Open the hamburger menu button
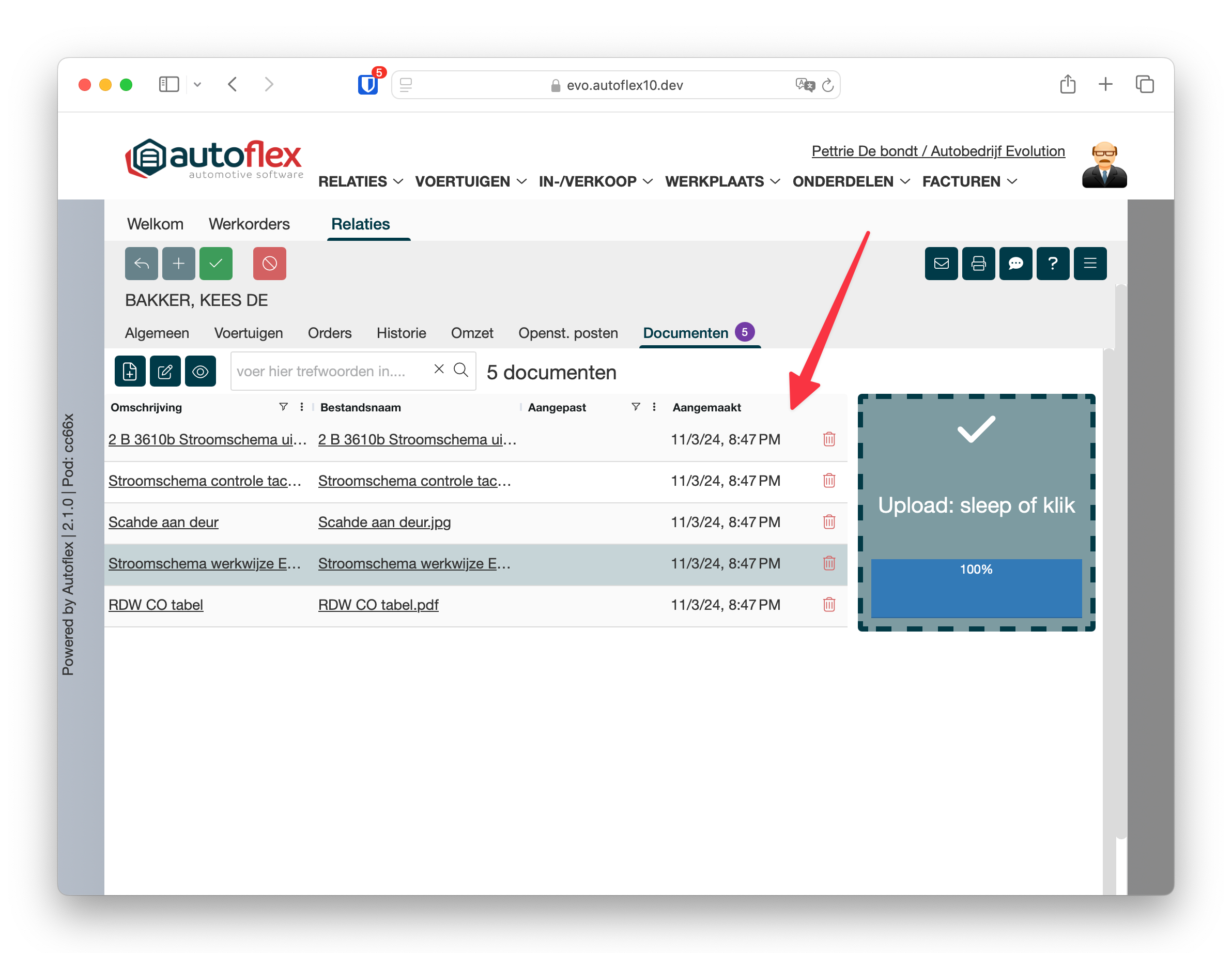The height and width of the screenshot is (953, 1232). (1090, 264)
